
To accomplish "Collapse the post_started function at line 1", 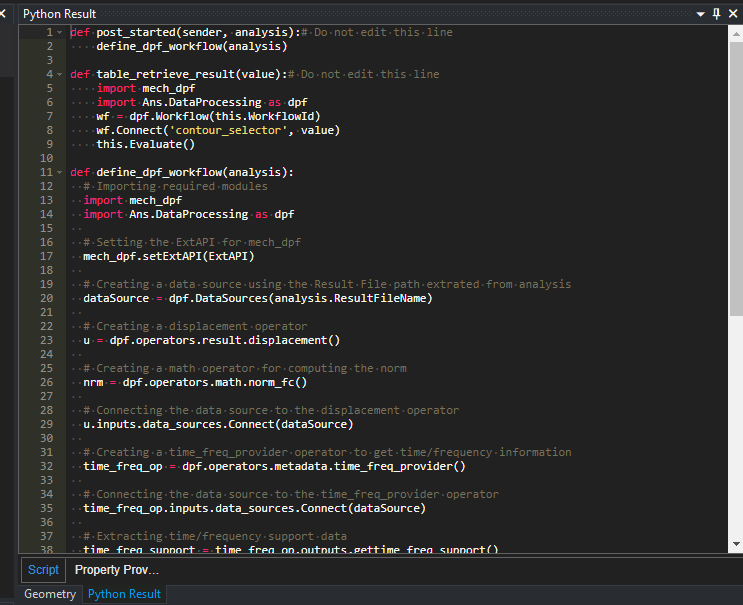I will click(60, 33).
